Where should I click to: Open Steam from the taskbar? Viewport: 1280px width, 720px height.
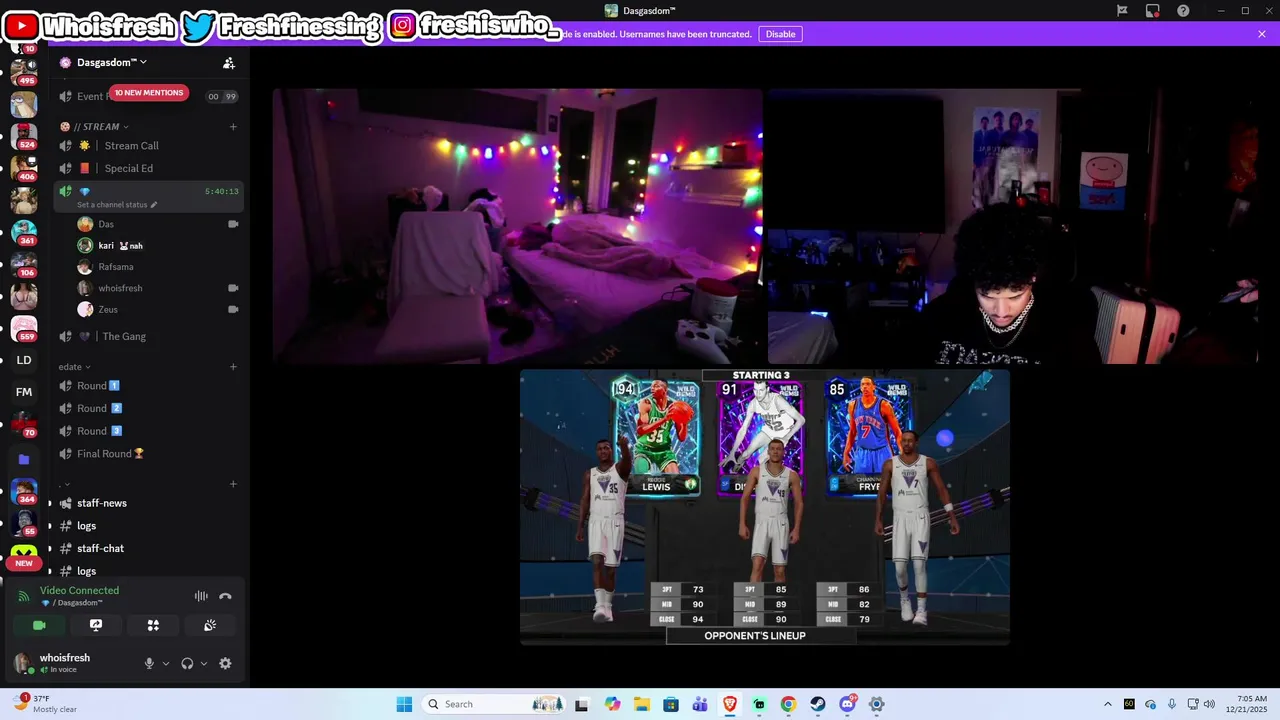818,704
